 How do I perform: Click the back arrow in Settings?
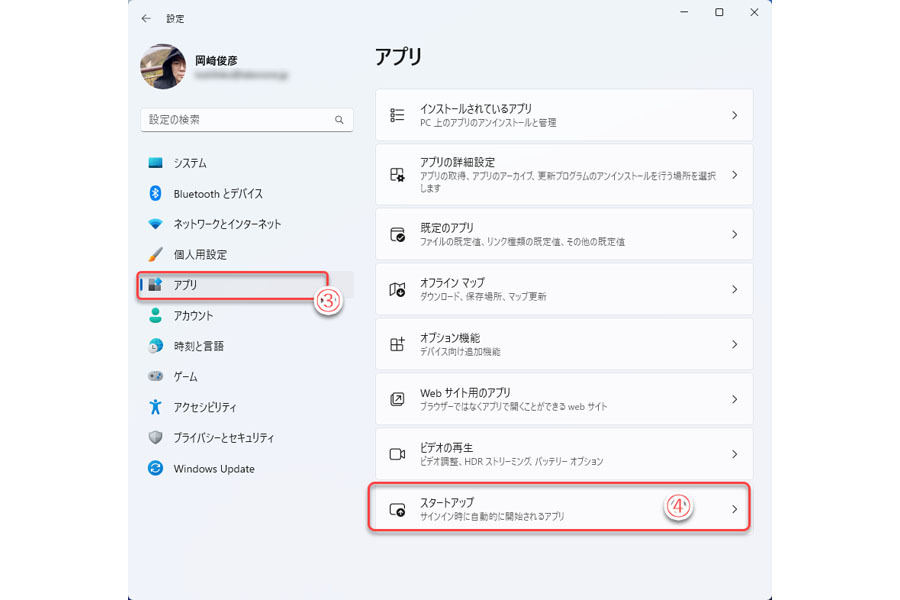[x=146, y=18]
